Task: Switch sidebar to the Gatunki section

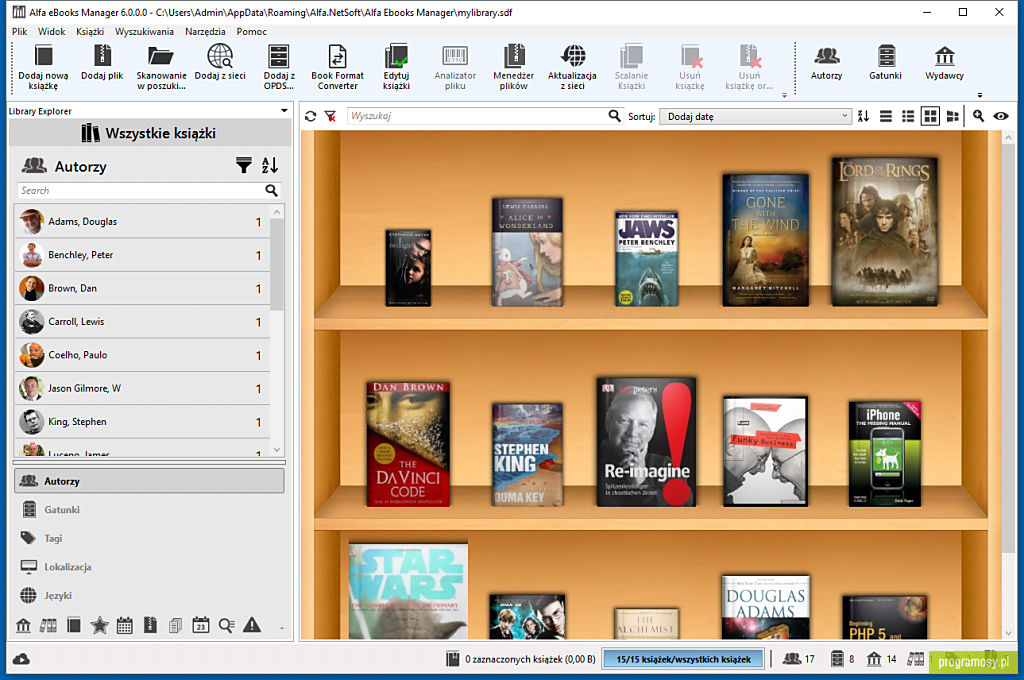Action: click(149, 510)
